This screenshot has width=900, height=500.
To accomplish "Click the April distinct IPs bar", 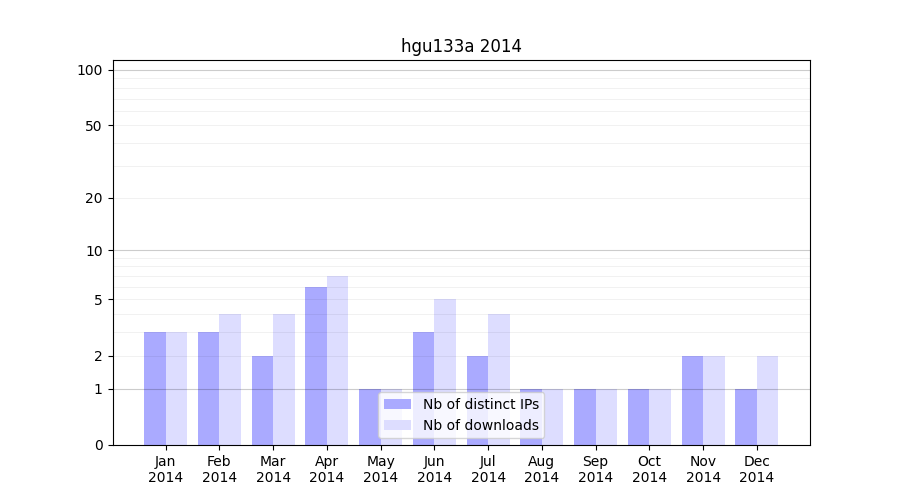I will click(316, 366).
